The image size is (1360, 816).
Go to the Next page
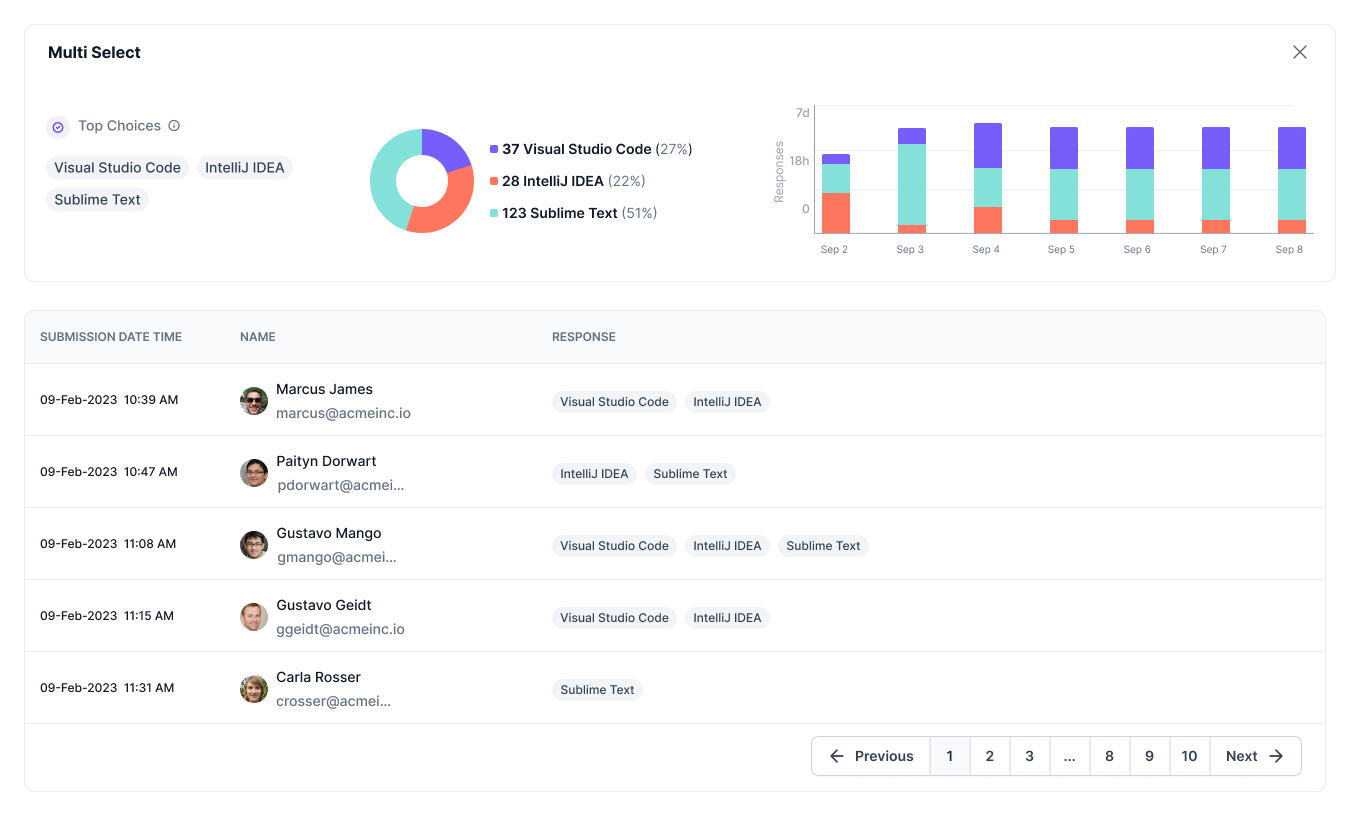tap(1256, 756)
